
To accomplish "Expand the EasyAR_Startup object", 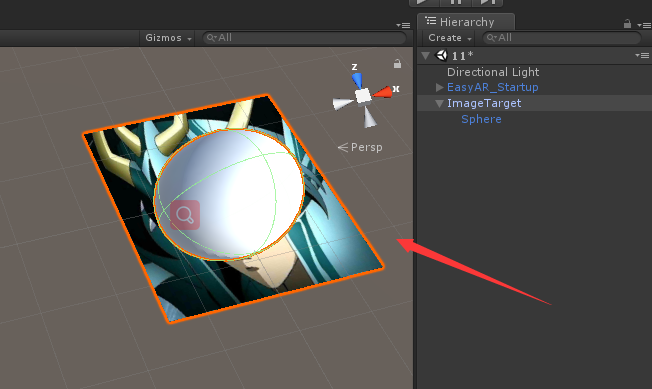I will coord(440,87).
